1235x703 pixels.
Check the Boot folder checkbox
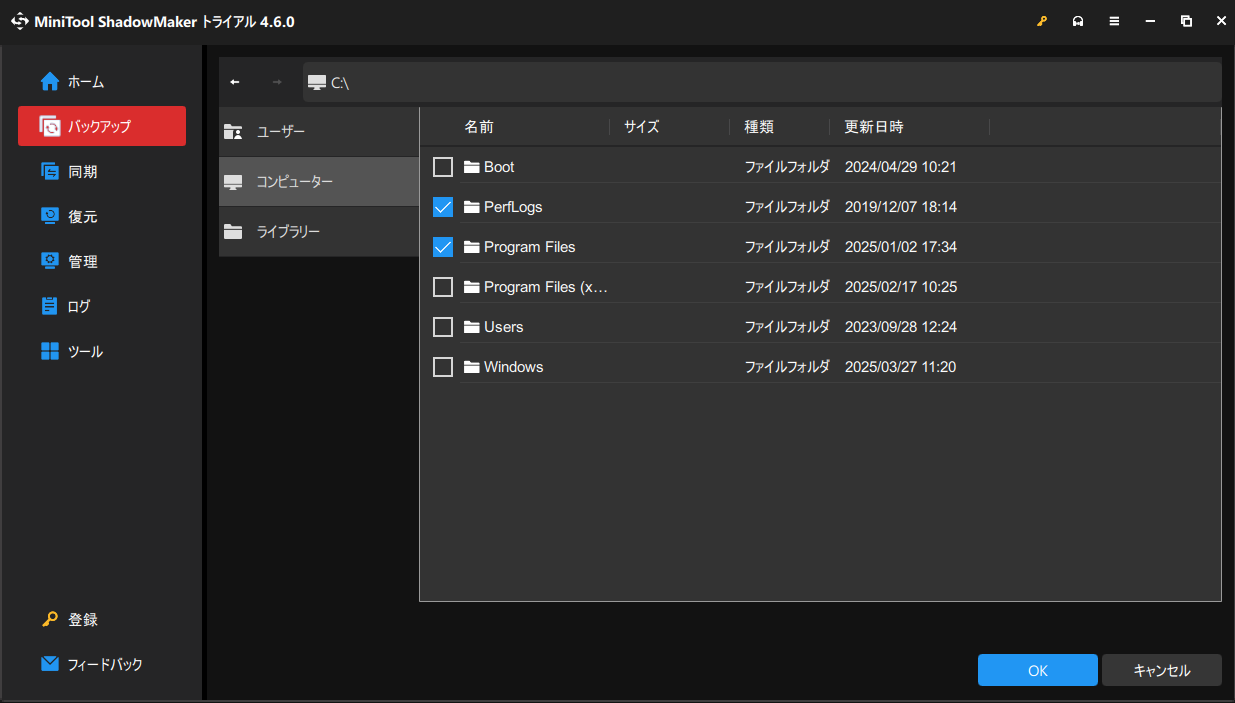pyautogui.click(x=443, y=167)
